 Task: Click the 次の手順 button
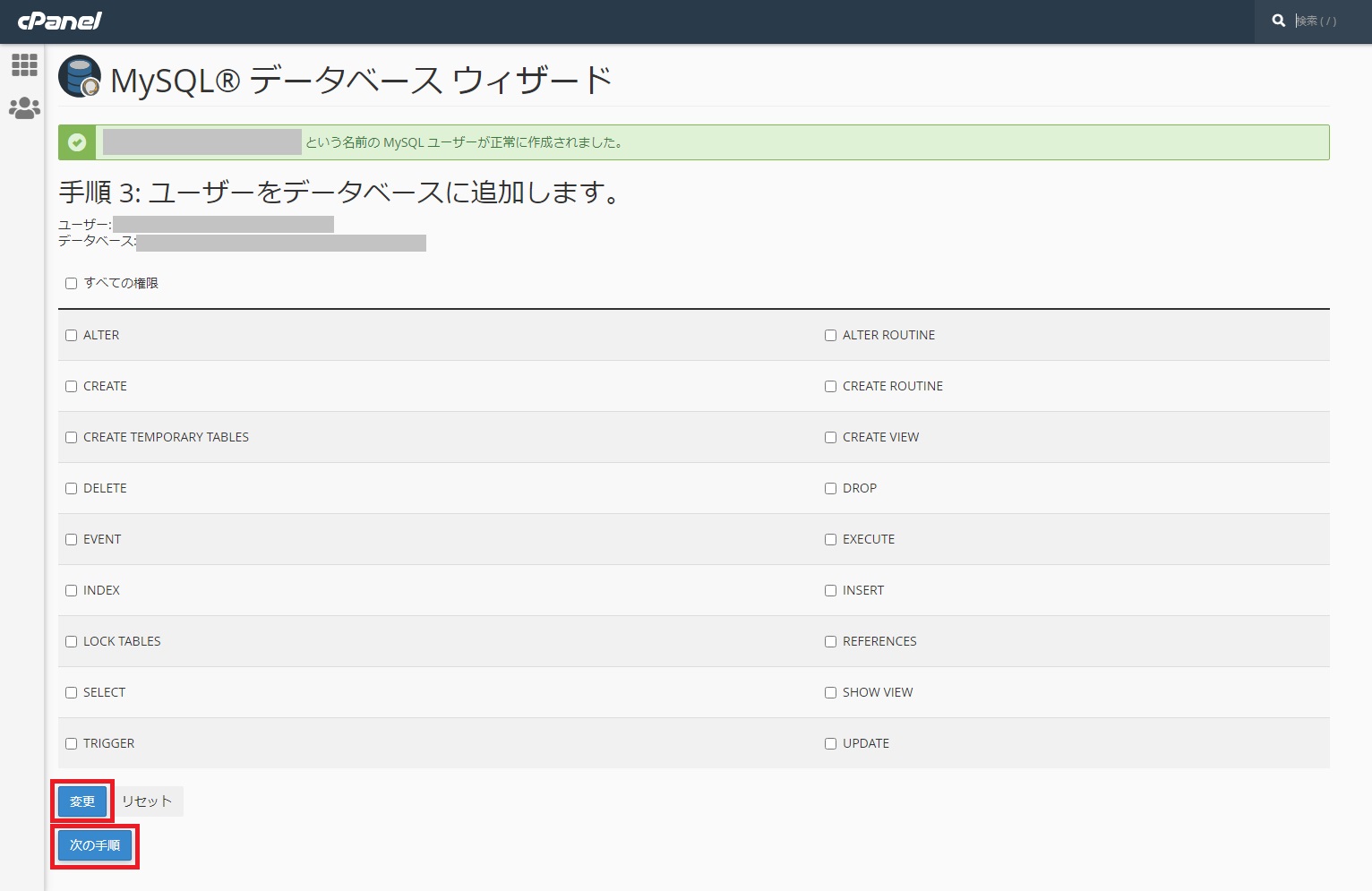tap(95, 845)
